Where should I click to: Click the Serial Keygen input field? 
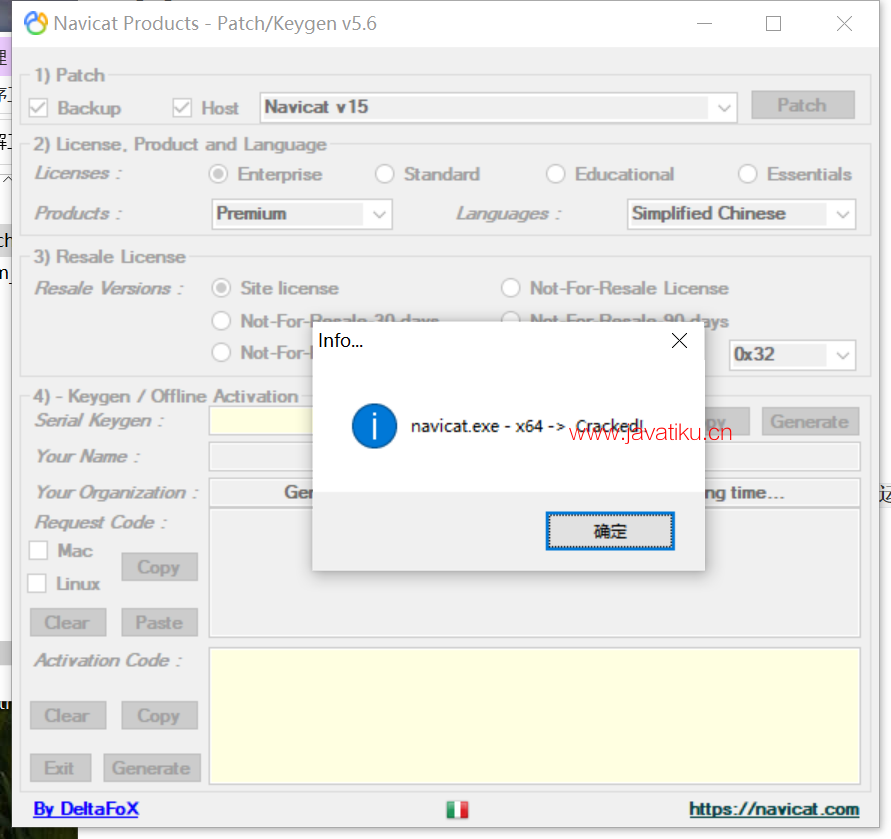pyautogui.click(x=260, y=421)
